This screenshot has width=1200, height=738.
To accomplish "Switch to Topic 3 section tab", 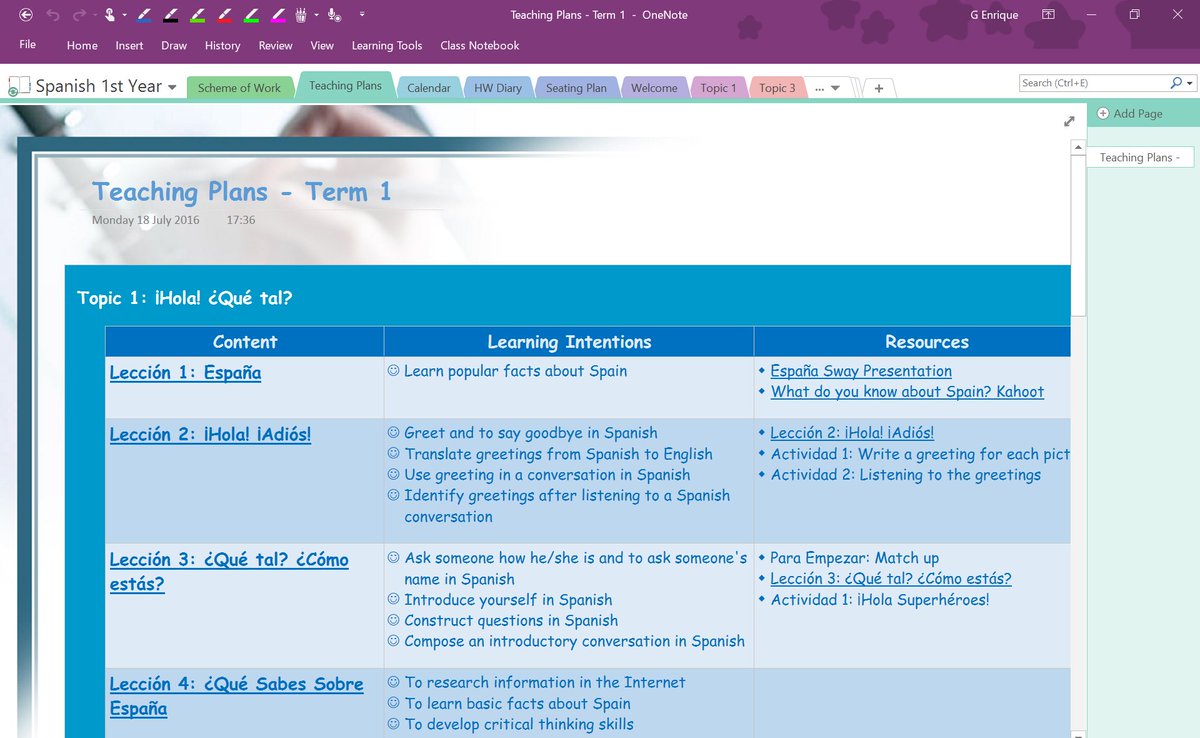I will pyautogui.click(x=777, y=88).
